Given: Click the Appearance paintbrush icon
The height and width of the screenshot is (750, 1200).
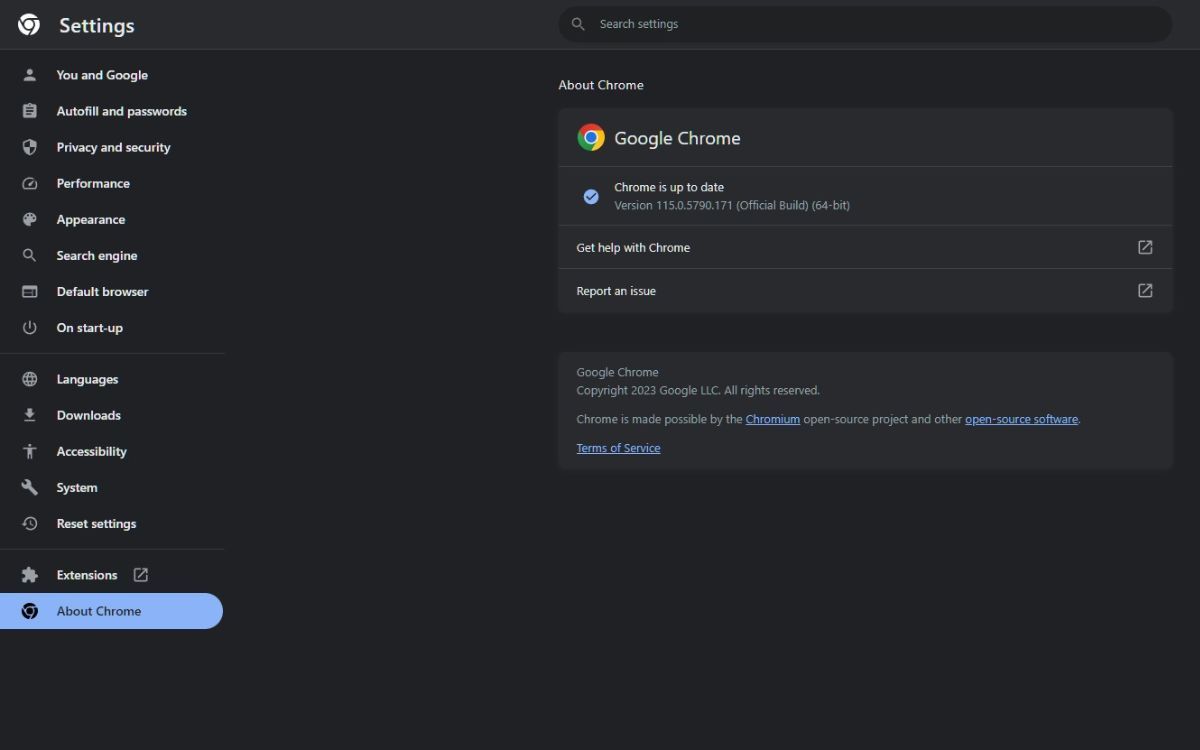Looking at the screenshot, I should click(x=29, y=219).
